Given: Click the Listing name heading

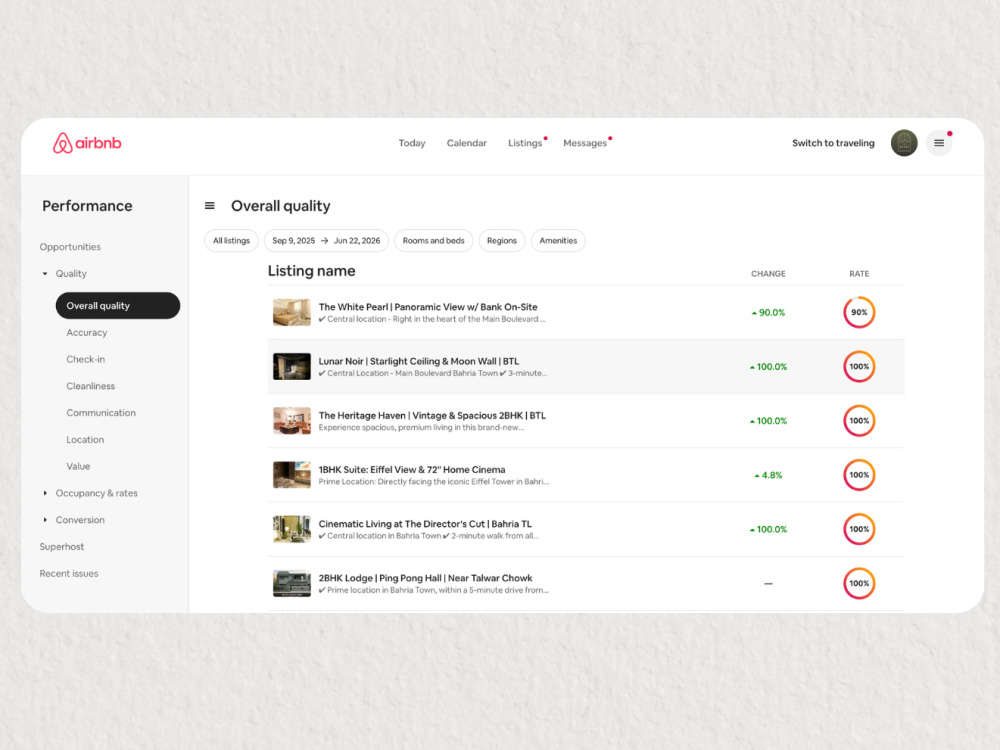Looking at the screenshot, I should [x=311, y=271].
